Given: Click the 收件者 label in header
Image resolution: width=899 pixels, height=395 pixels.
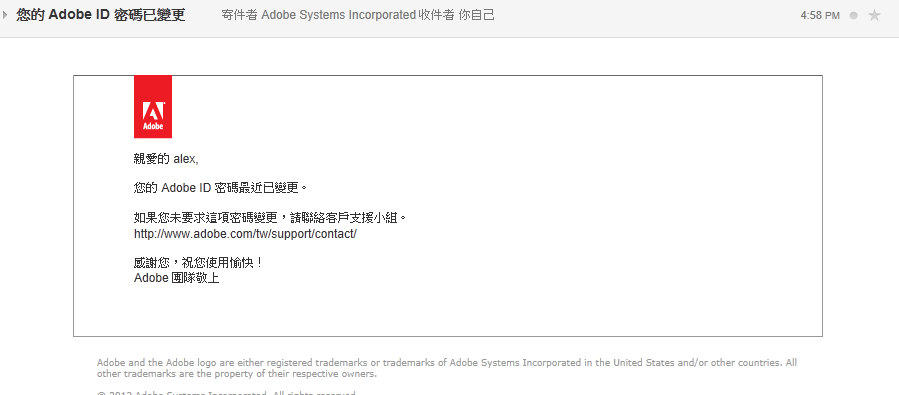Looking at the screenshot, I should point(436,15).
